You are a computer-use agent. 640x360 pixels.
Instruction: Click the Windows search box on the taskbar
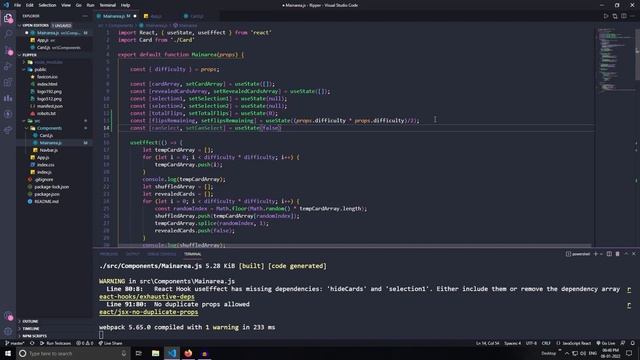tap(73, 353)
